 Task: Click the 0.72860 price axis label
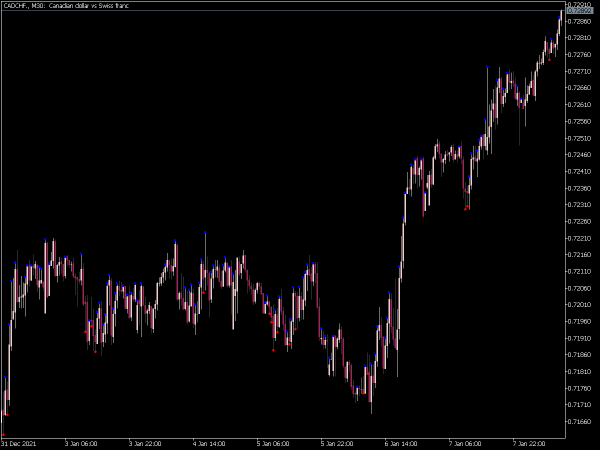[580, 21]
